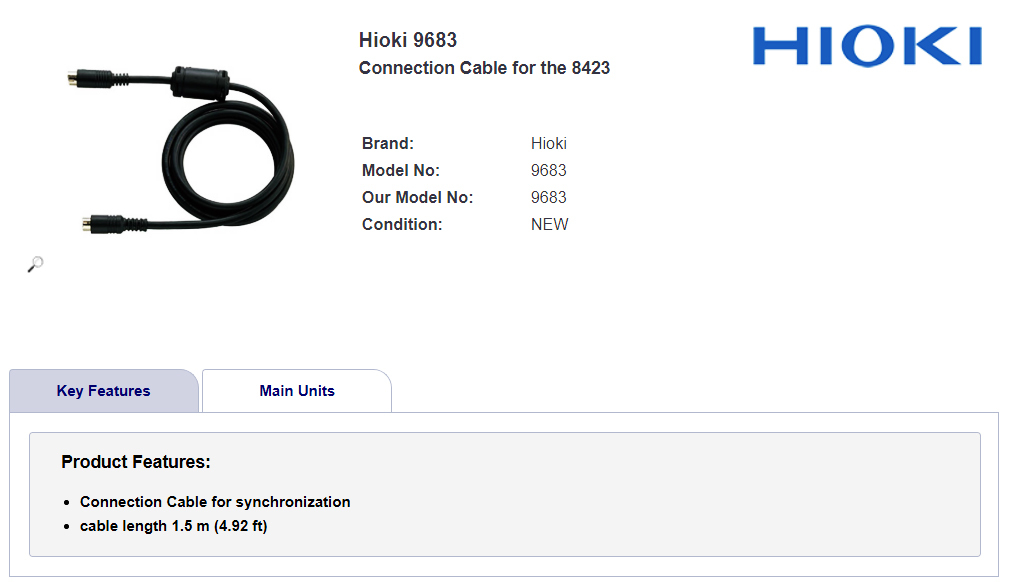
Task: Open the Key Features tab
Action: coord(104,391)
